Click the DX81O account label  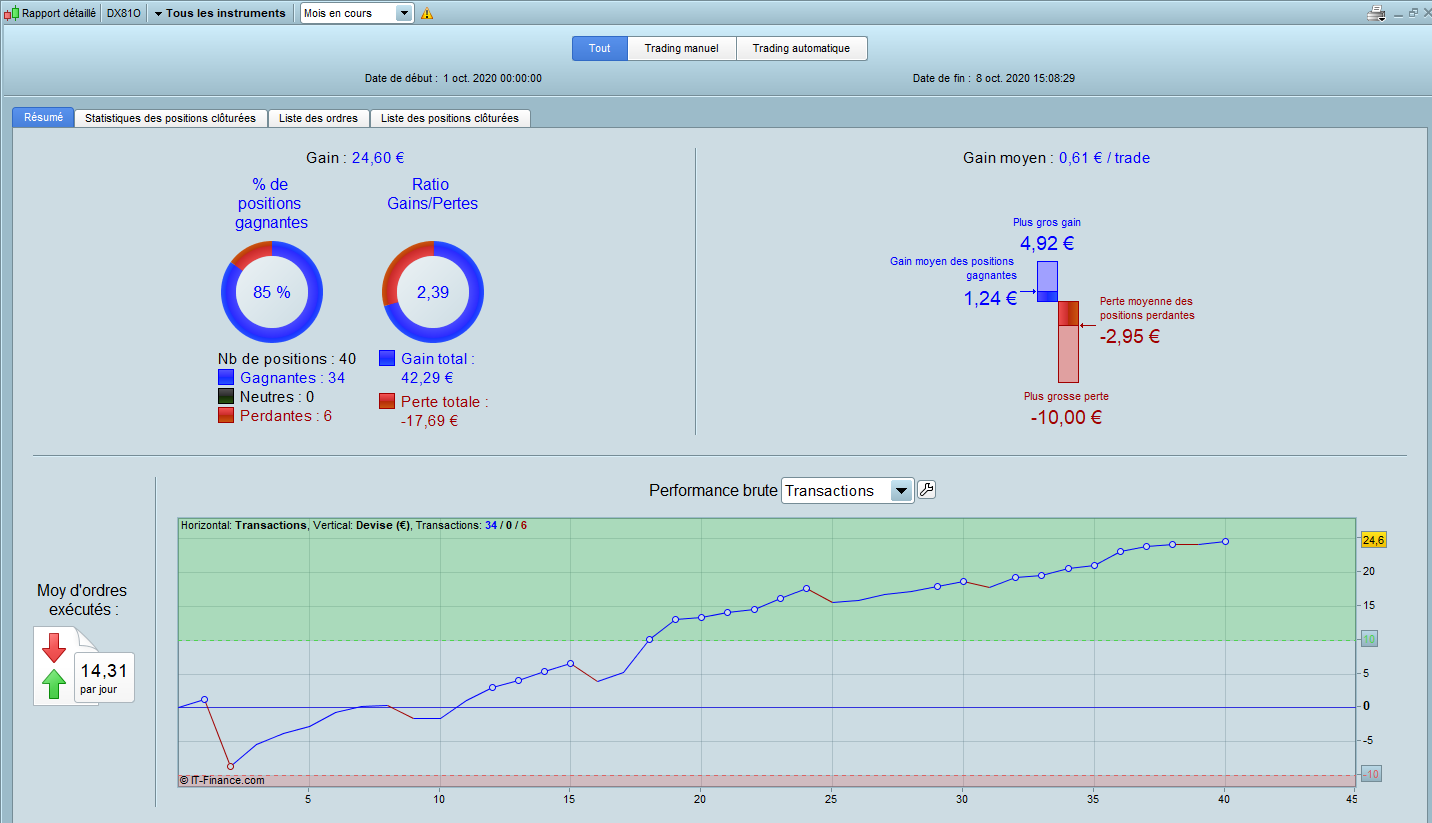click(124, 14)
